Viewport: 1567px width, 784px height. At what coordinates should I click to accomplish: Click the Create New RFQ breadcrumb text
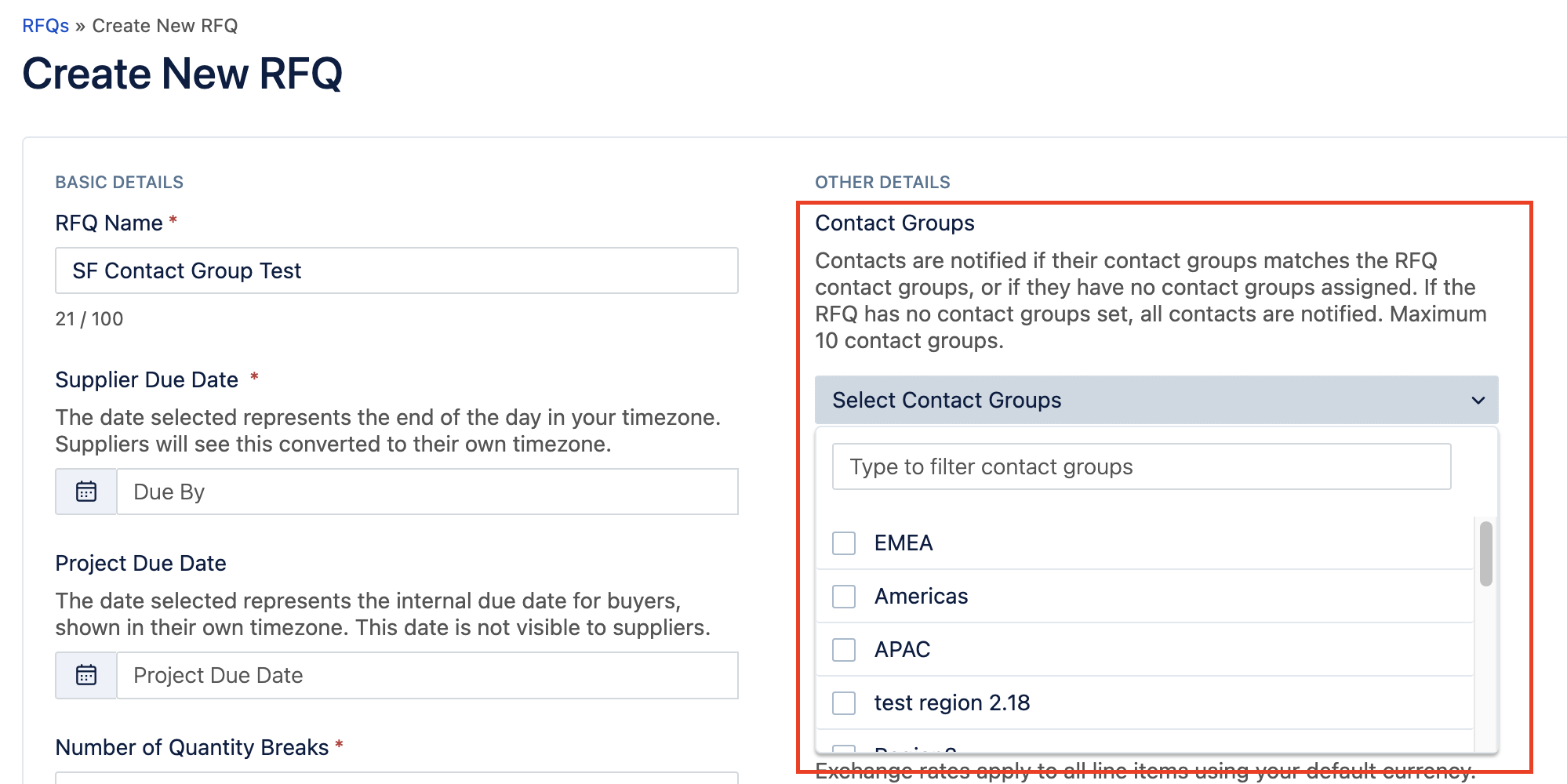tap(165, 26)
